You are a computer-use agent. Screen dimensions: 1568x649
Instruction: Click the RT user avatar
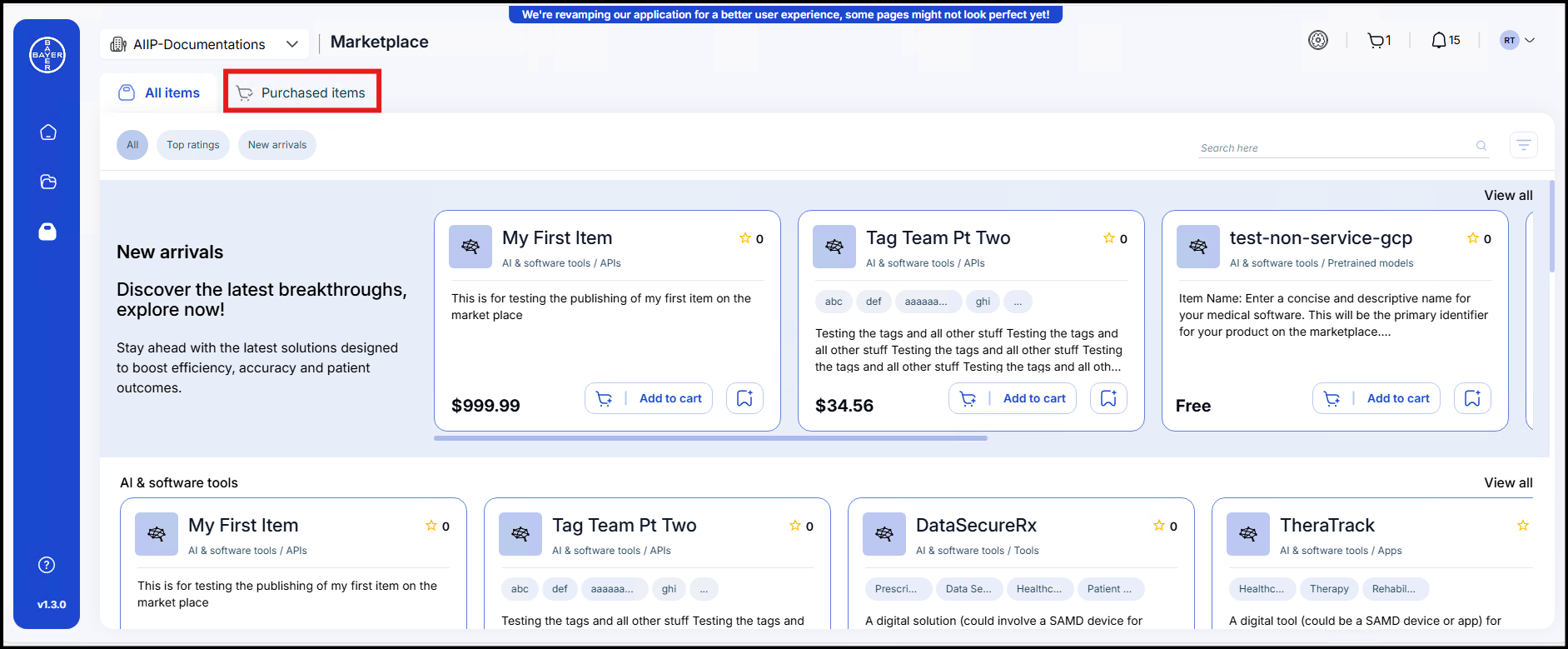click(x=1510, y=40)
